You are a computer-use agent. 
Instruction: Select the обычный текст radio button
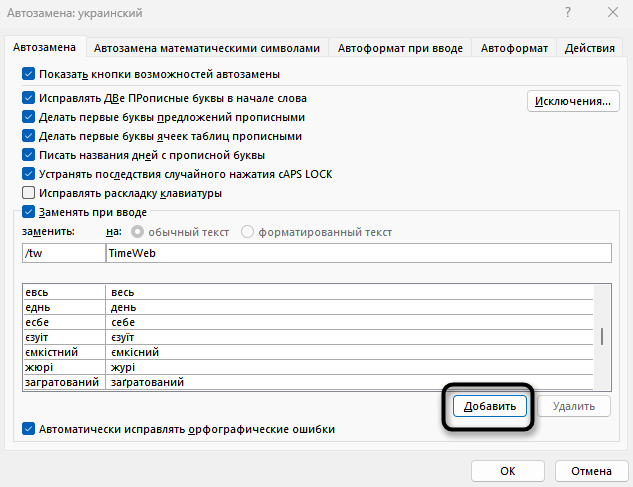[137, 232]
